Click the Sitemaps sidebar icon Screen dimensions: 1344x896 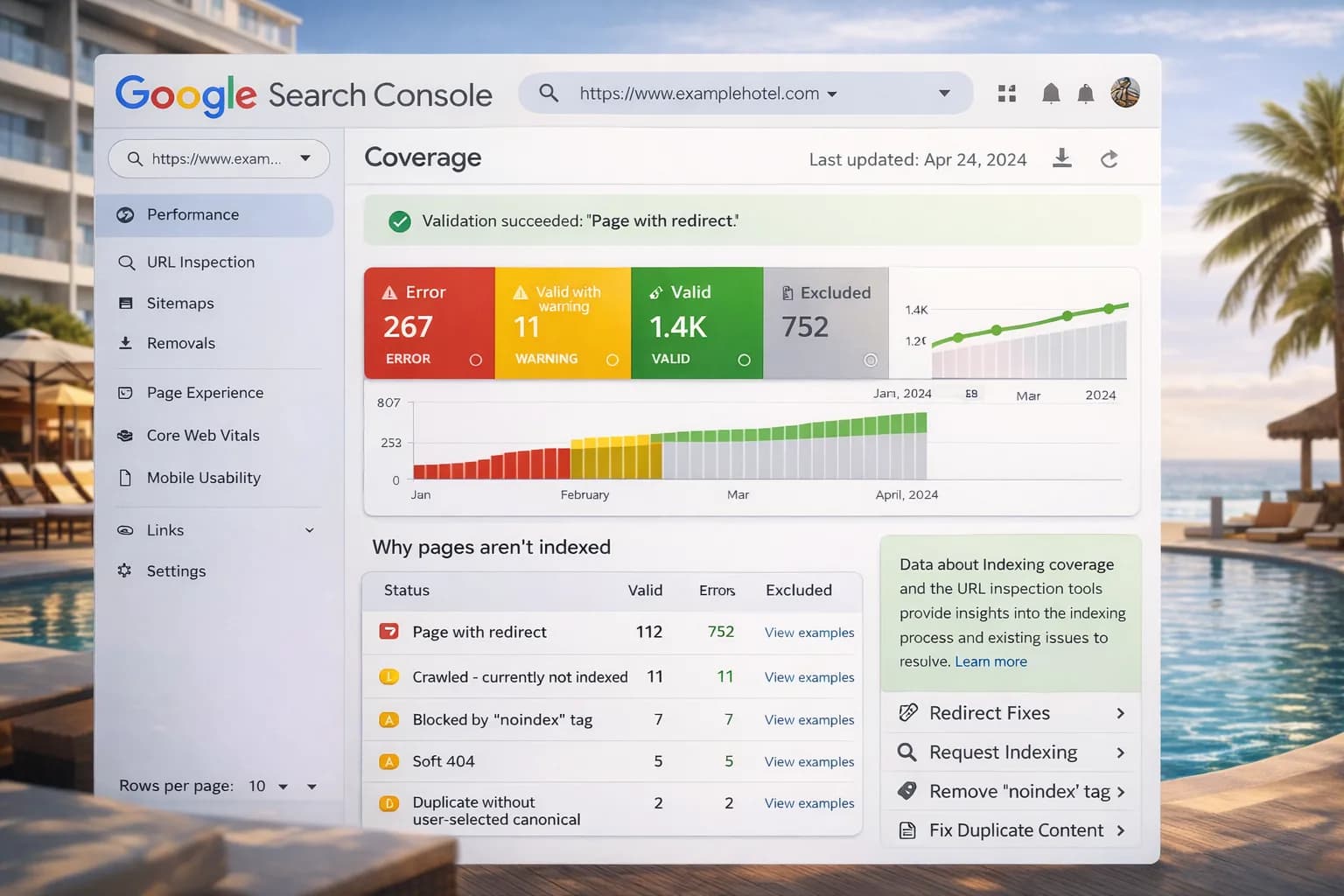(126, 304)
